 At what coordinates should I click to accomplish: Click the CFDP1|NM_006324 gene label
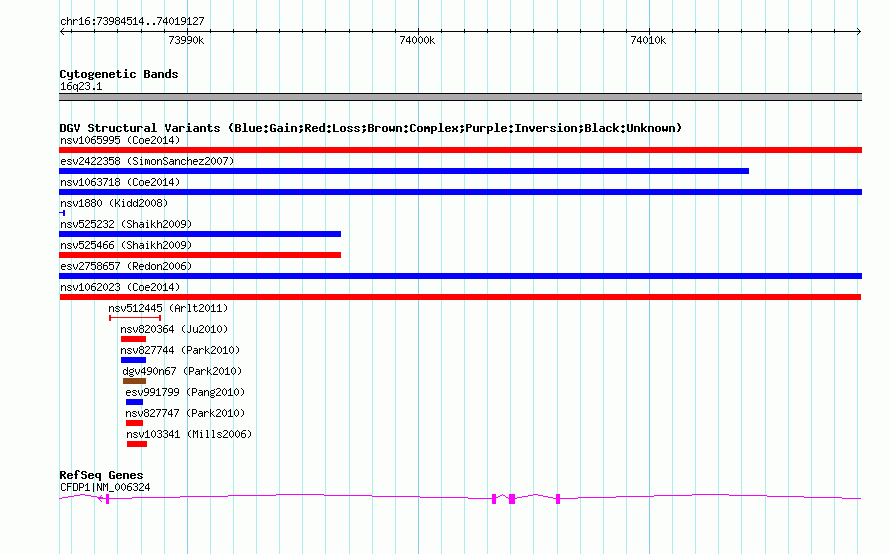click(x=105, y=487)
